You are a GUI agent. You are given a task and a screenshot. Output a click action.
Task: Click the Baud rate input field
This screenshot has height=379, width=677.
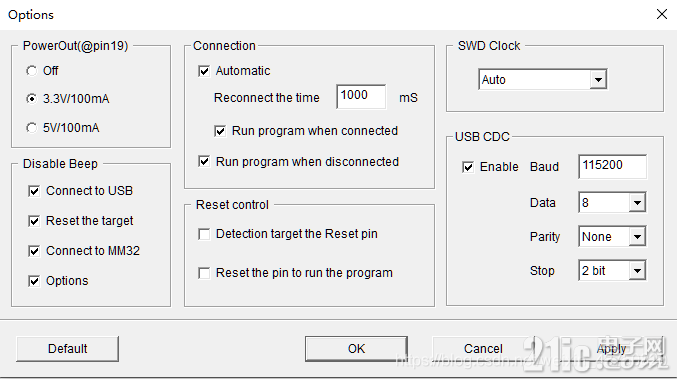(x=612, y=166)
